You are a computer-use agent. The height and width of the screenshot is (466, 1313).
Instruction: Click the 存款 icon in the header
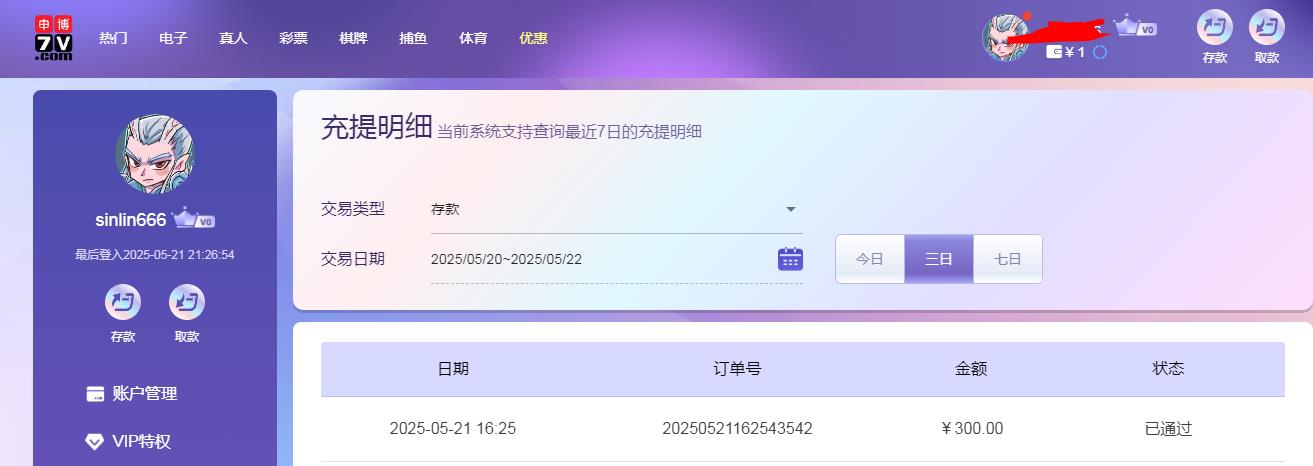point(1215,27)
